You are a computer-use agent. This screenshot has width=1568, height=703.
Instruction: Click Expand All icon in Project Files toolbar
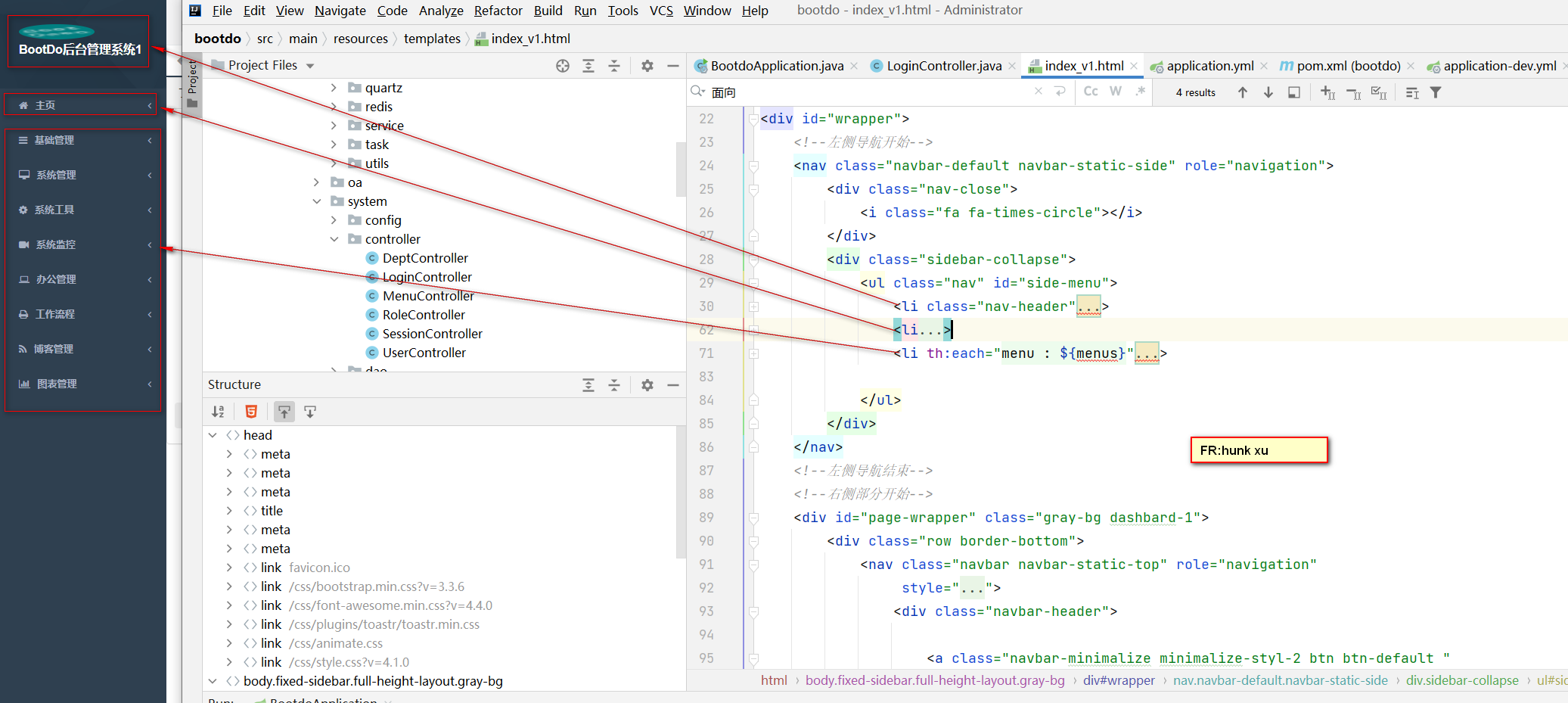click(588, 66)
